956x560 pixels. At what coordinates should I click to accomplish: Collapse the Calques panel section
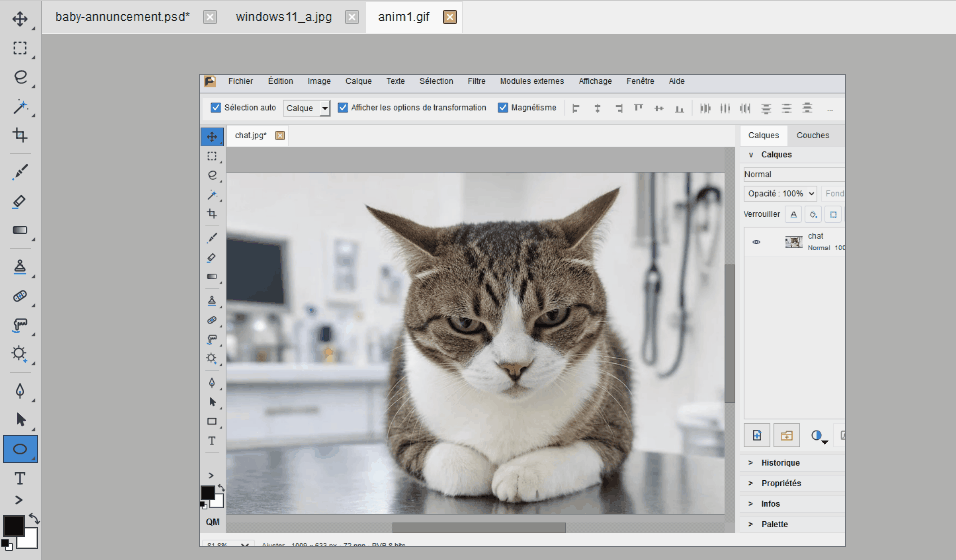point(751,155)
